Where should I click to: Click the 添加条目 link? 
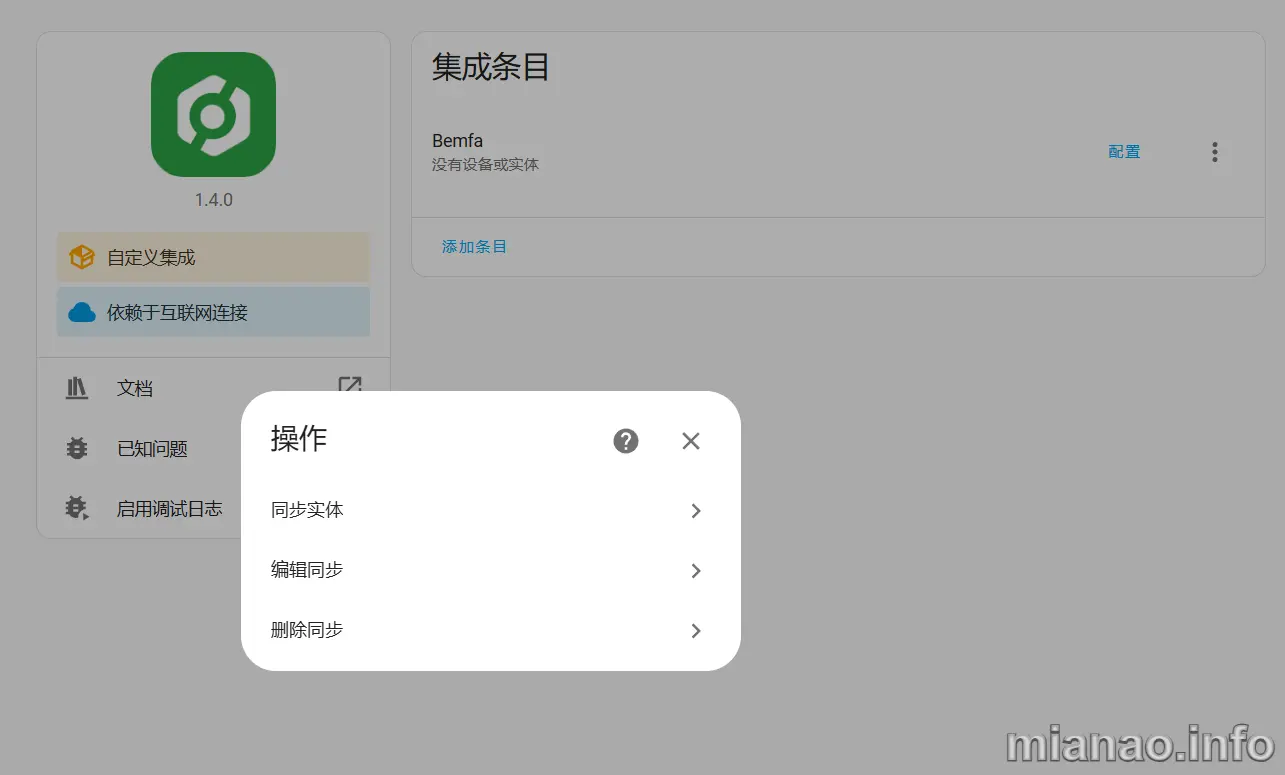475,247
